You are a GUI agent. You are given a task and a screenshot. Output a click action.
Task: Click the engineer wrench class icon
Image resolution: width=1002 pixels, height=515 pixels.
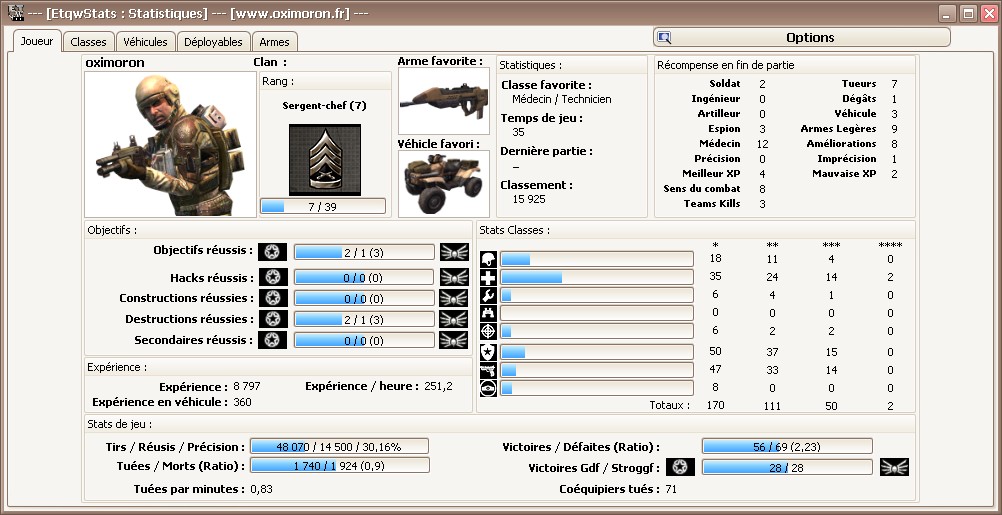coord(488,295)
